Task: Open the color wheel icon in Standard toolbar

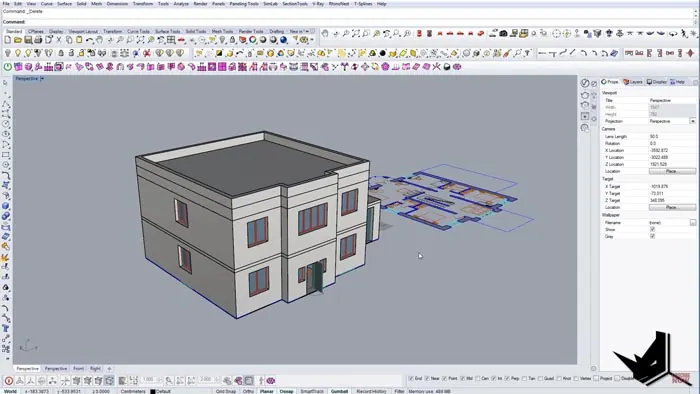Action: 253,40
